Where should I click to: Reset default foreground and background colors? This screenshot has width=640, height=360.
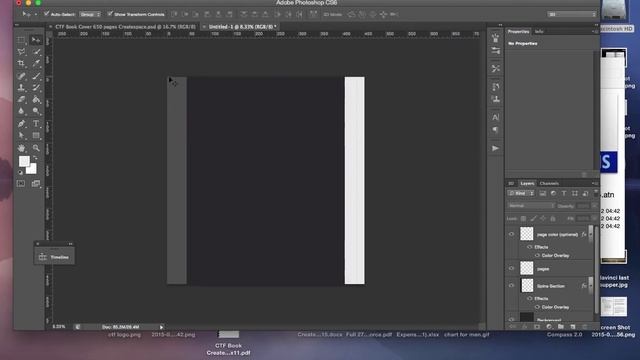click(20, 172)
